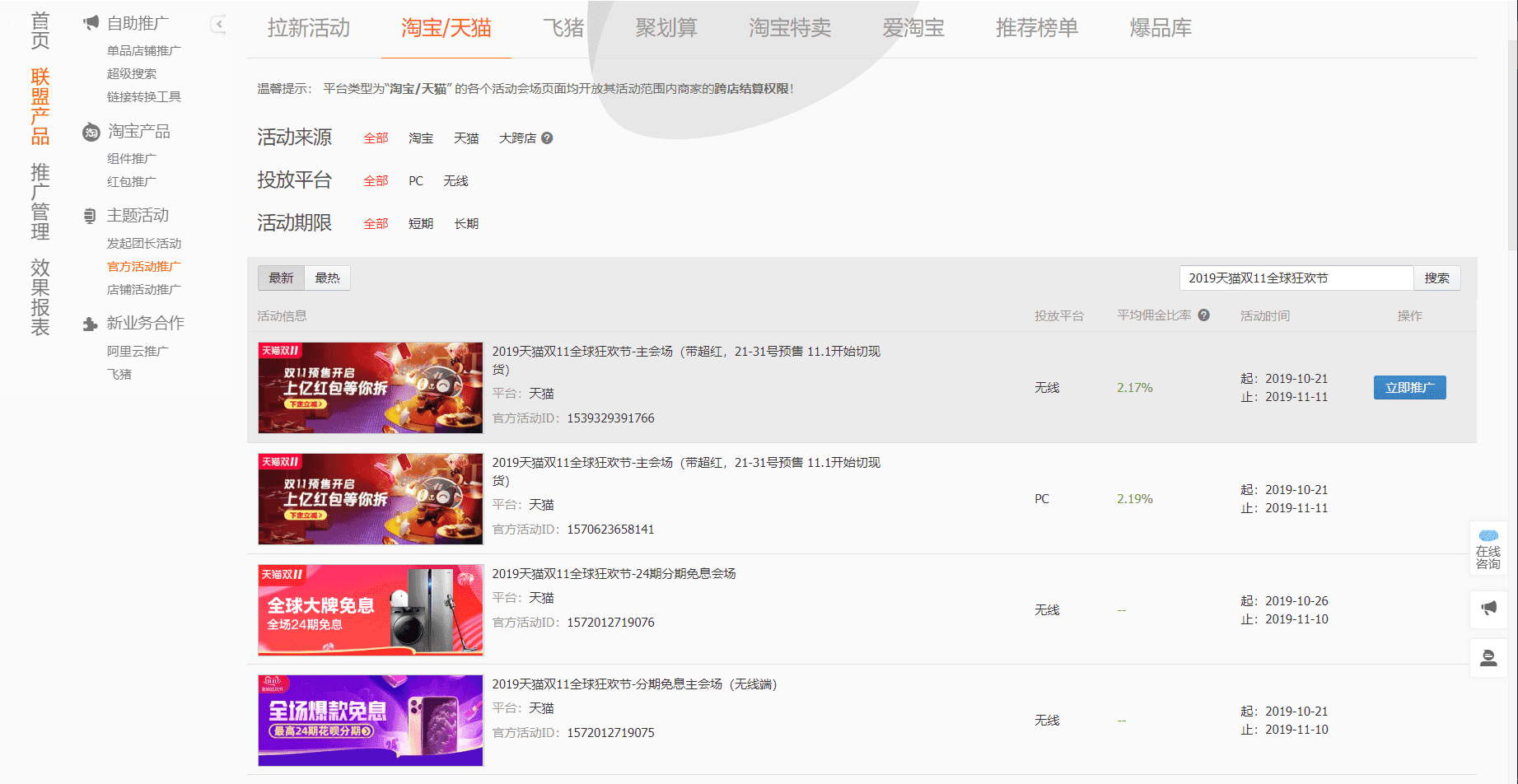Select 全部 for 活动来源 filter
Viewport: 1518px width, 784px height.
pyautogui.click(x=376, y=138)
